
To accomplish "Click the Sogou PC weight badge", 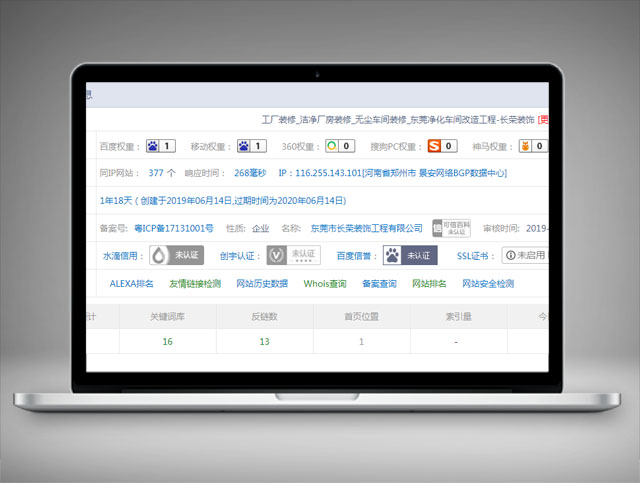I will pos(443,146).
